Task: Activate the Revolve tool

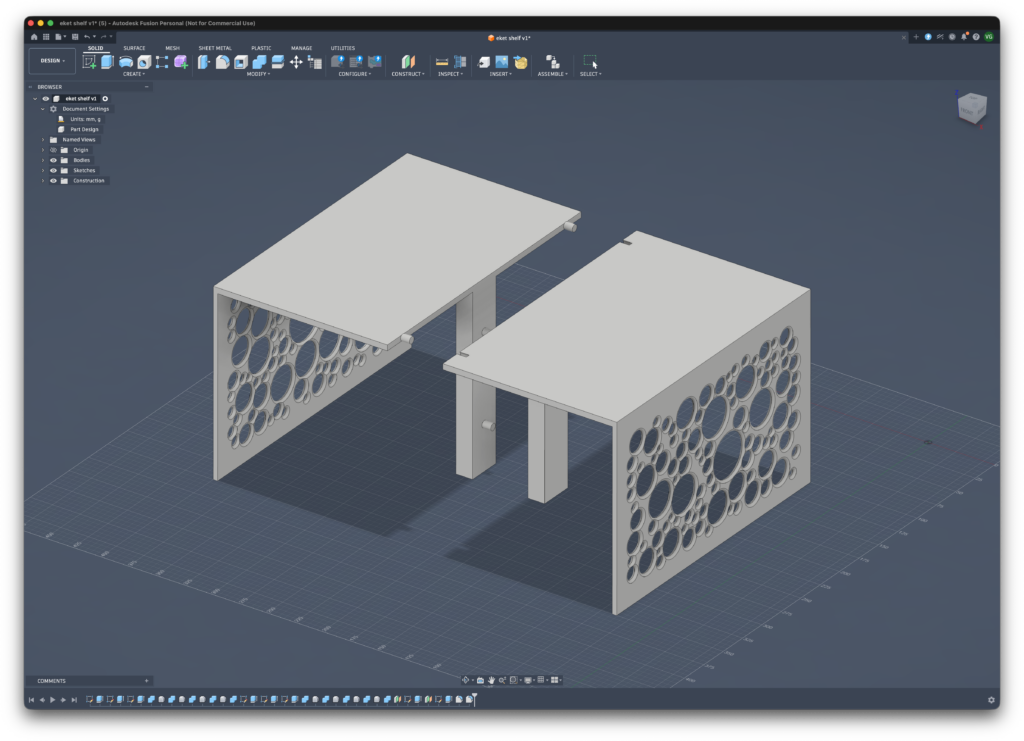Action: (x=125, y=62)
